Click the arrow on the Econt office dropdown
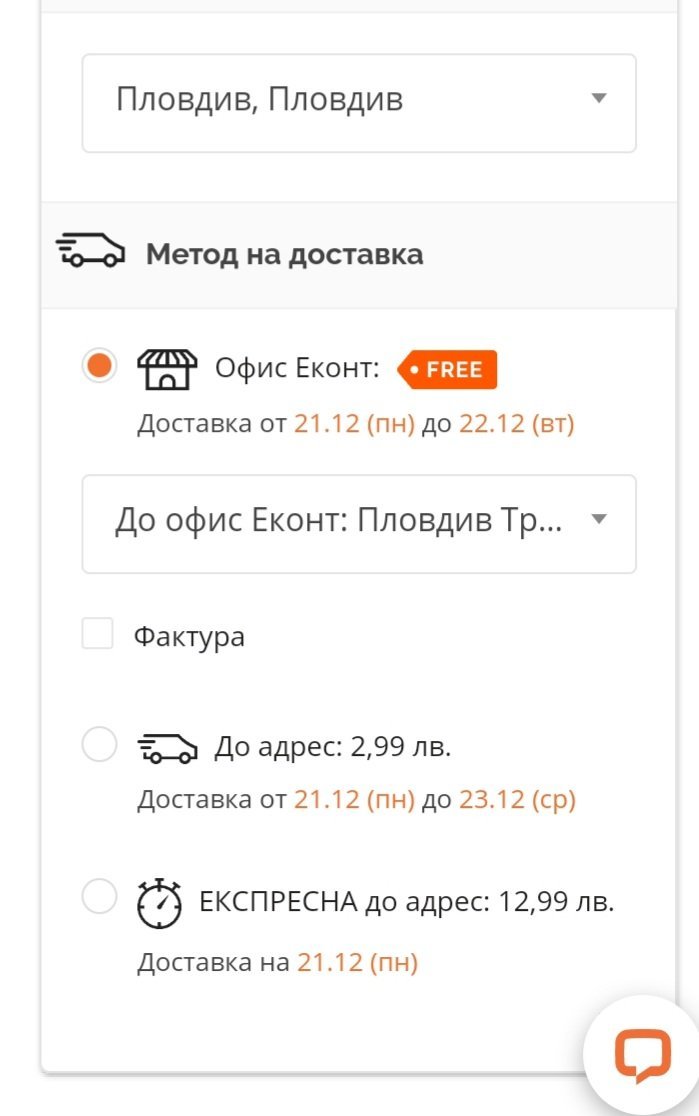 [599, 519]
